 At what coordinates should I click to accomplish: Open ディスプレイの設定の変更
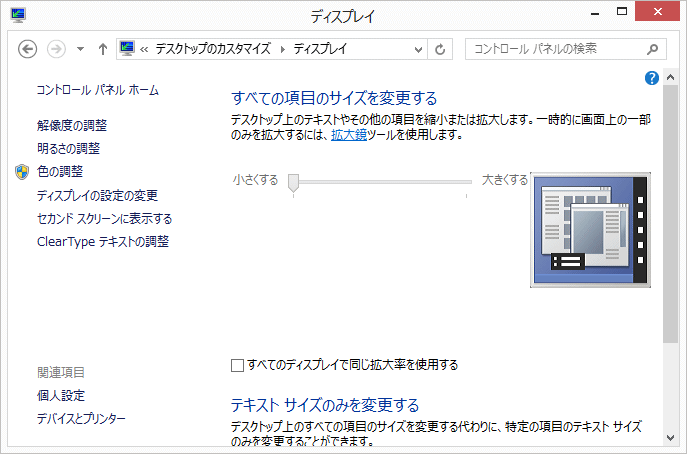tap(97, 195)
